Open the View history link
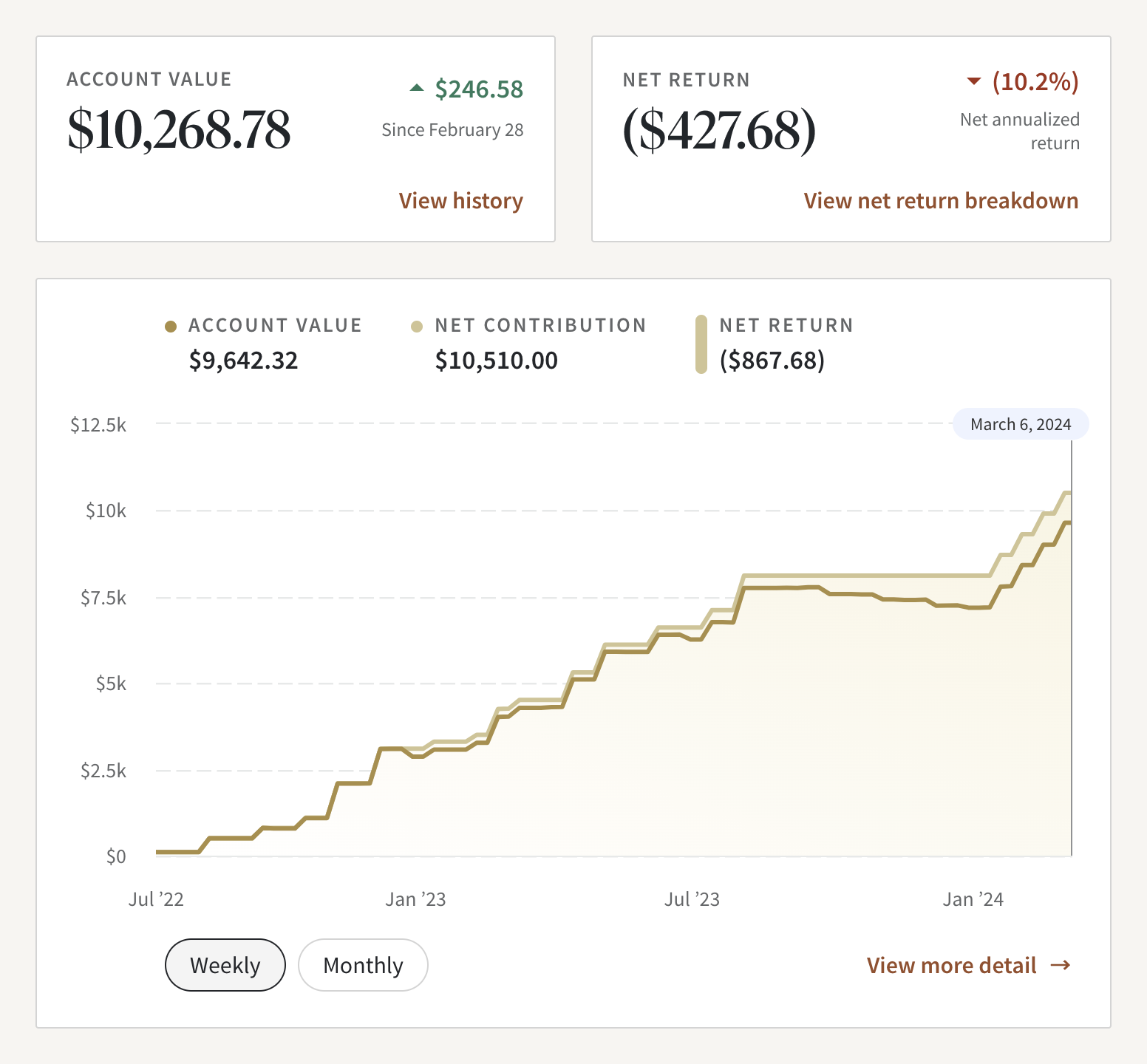 [461, 201]
